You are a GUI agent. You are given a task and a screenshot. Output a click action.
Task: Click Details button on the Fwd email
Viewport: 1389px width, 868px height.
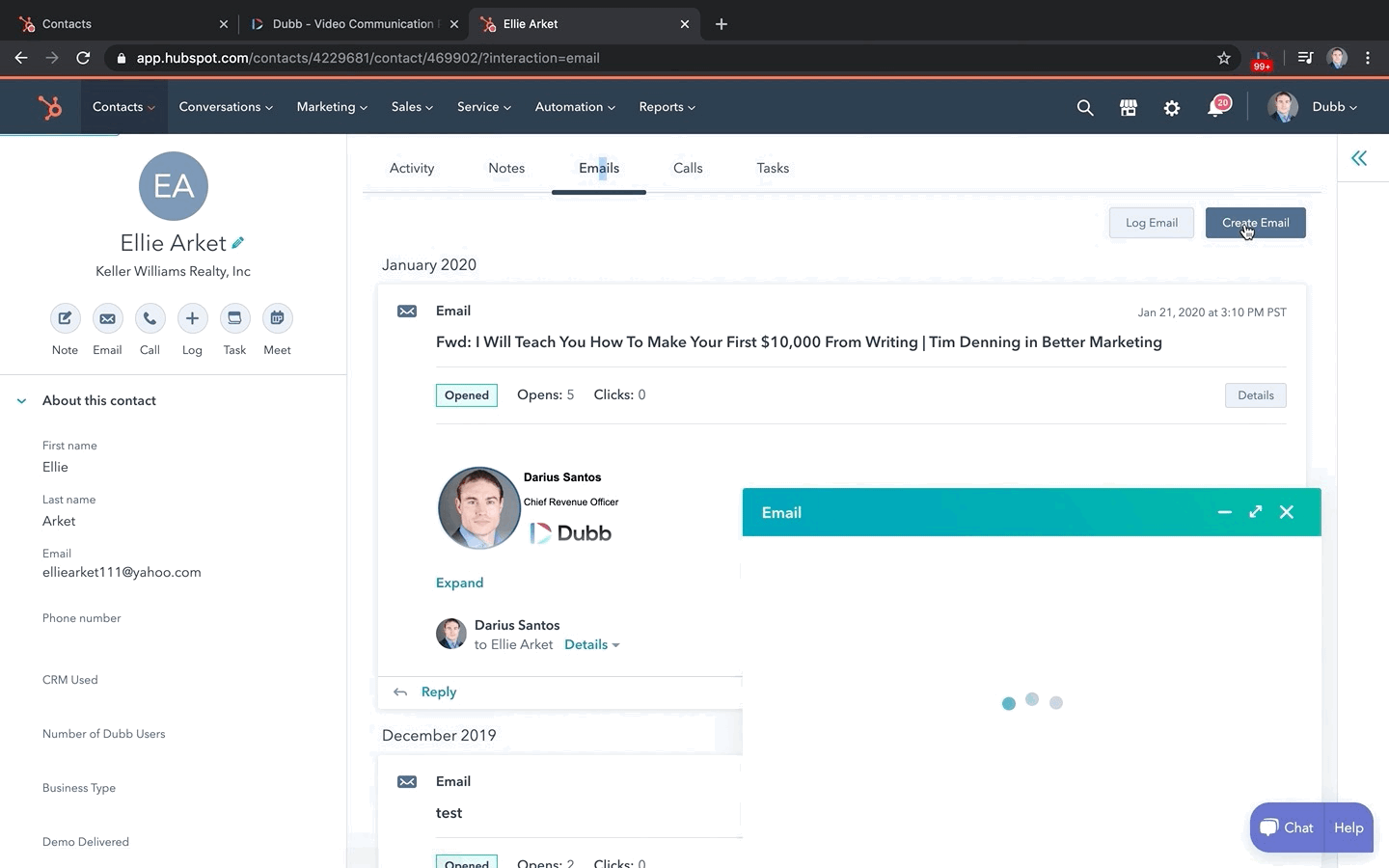[1256, 395]
